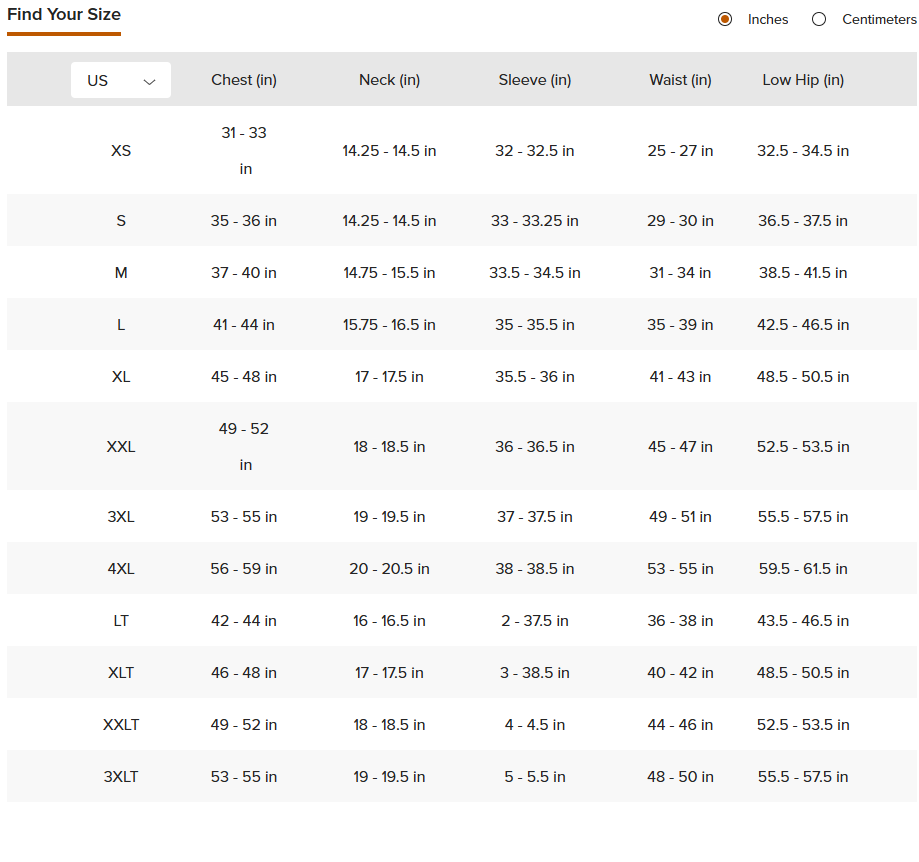Click the M row chest value 37 - 40 in
This screenshot has height=862, width=919.
coord(244,272)
